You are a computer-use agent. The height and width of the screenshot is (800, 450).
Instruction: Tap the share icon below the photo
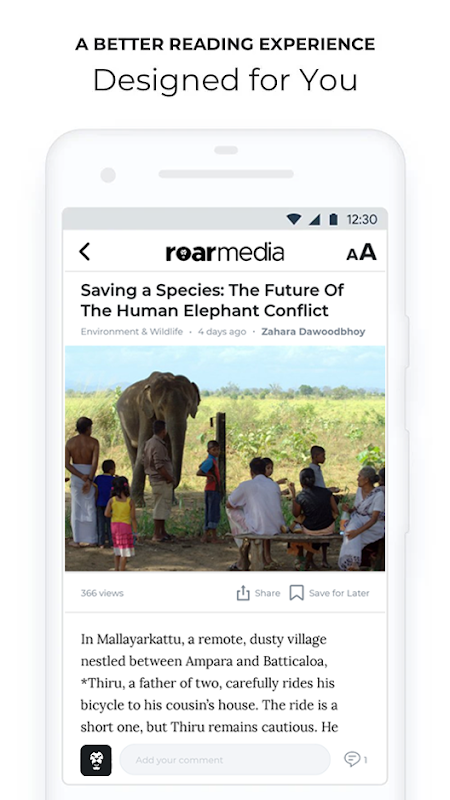[x=243, y=593]
